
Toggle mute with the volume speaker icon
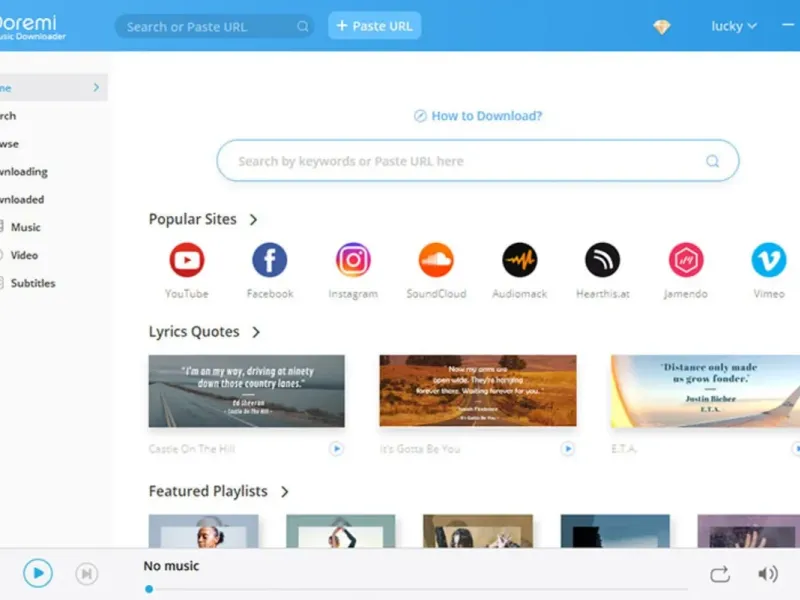768,574
